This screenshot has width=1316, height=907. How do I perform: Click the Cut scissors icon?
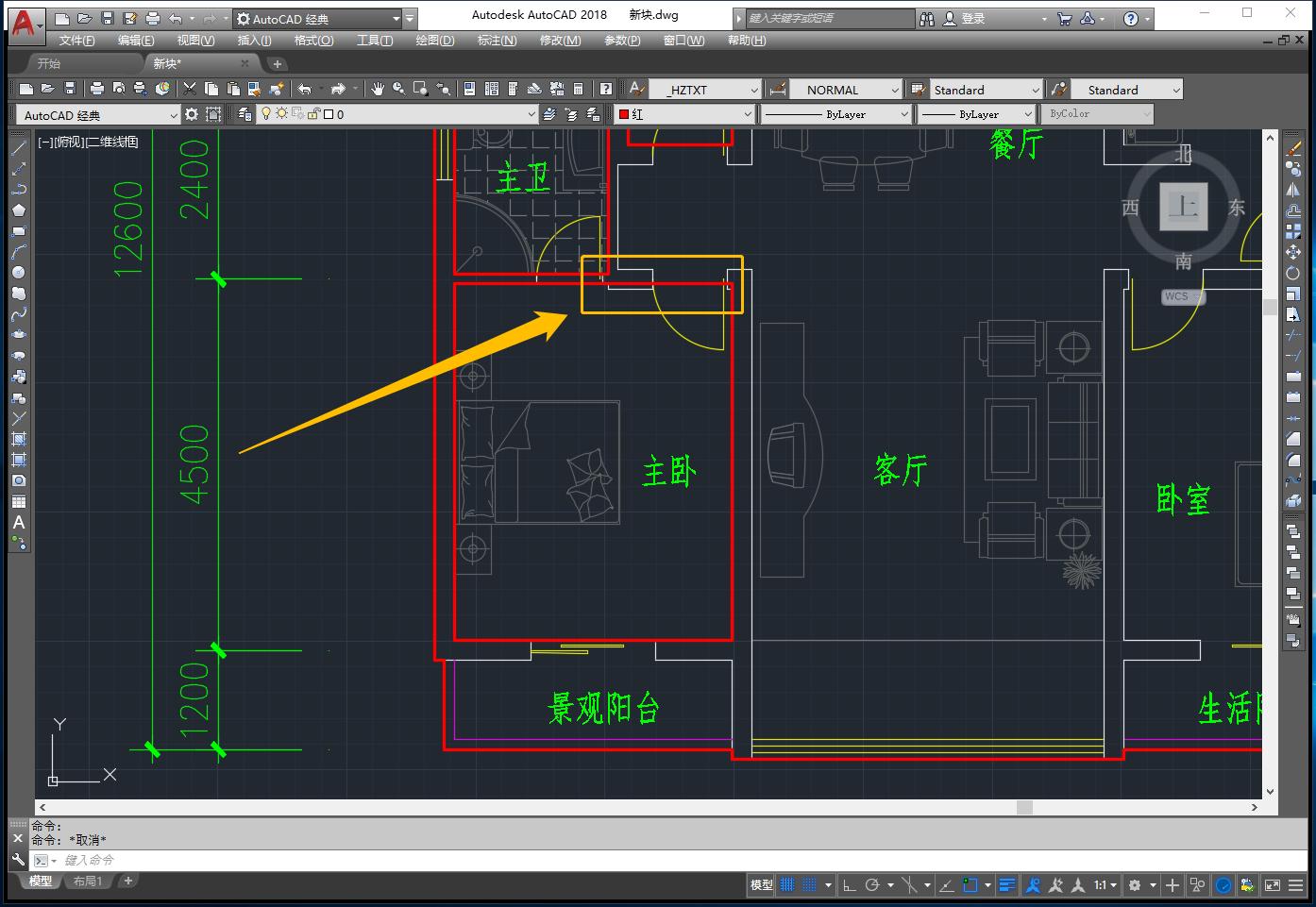[190, 89]
